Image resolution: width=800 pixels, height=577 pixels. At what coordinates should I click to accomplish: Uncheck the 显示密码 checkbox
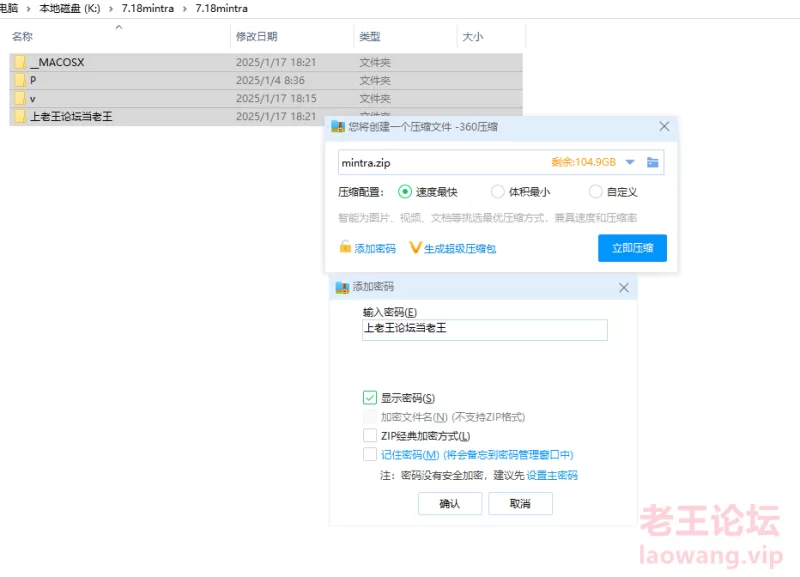(371, 398)
